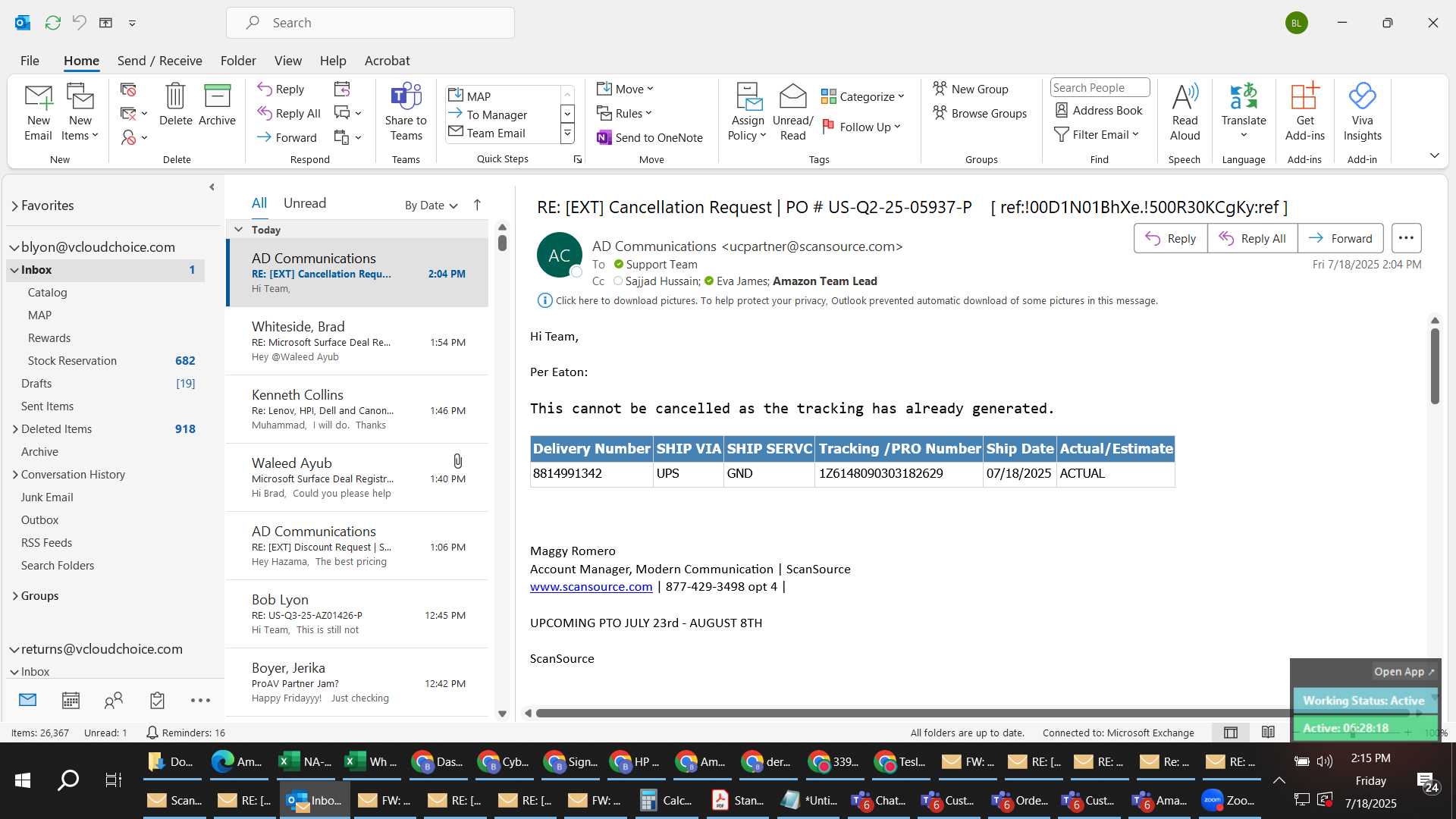Image resolution: width=1456 pixels, height=819 pixels.
Task: Open the View ribbon tab
Action: (287, 61)
